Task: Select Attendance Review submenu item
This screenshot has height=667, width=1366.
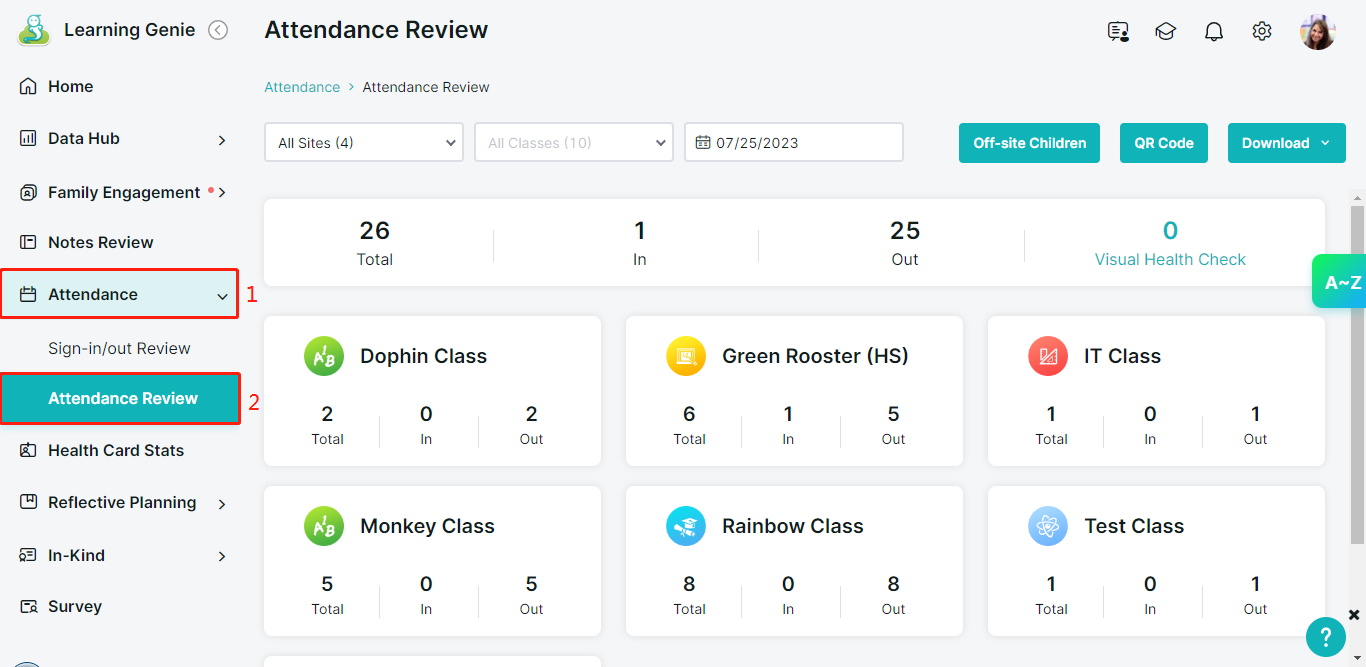Action: point(120,398)
